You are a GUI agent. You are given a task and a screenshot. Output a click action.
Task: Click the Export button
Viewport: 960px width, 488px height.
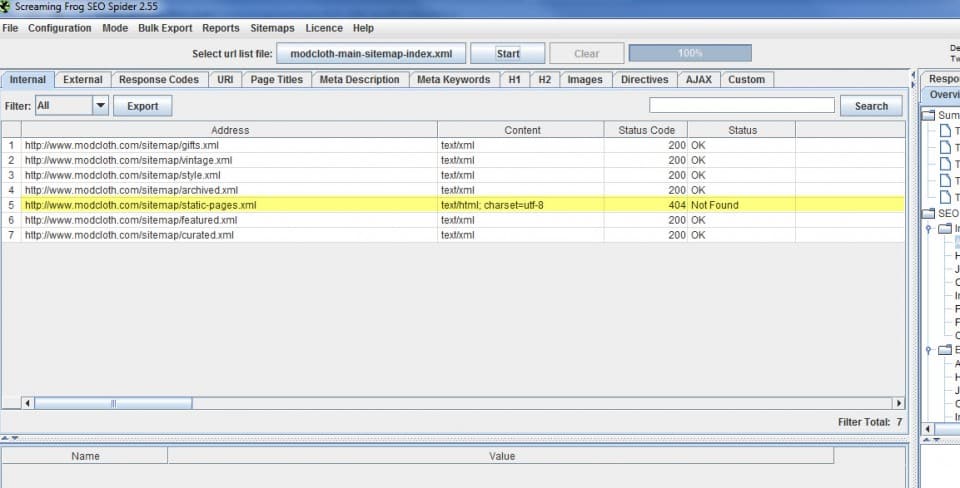(143, 106)
